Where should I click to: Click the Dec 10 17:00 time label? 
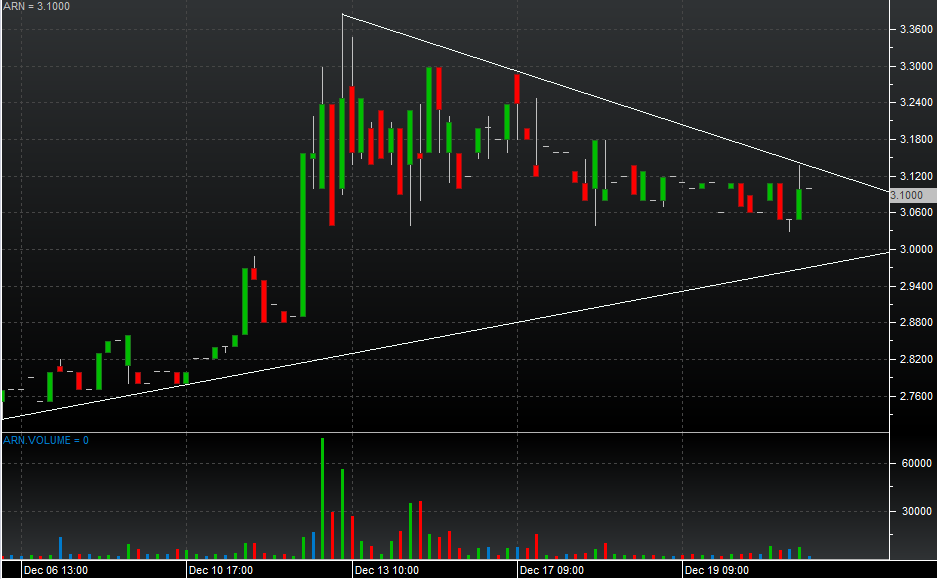pos(221,570)
